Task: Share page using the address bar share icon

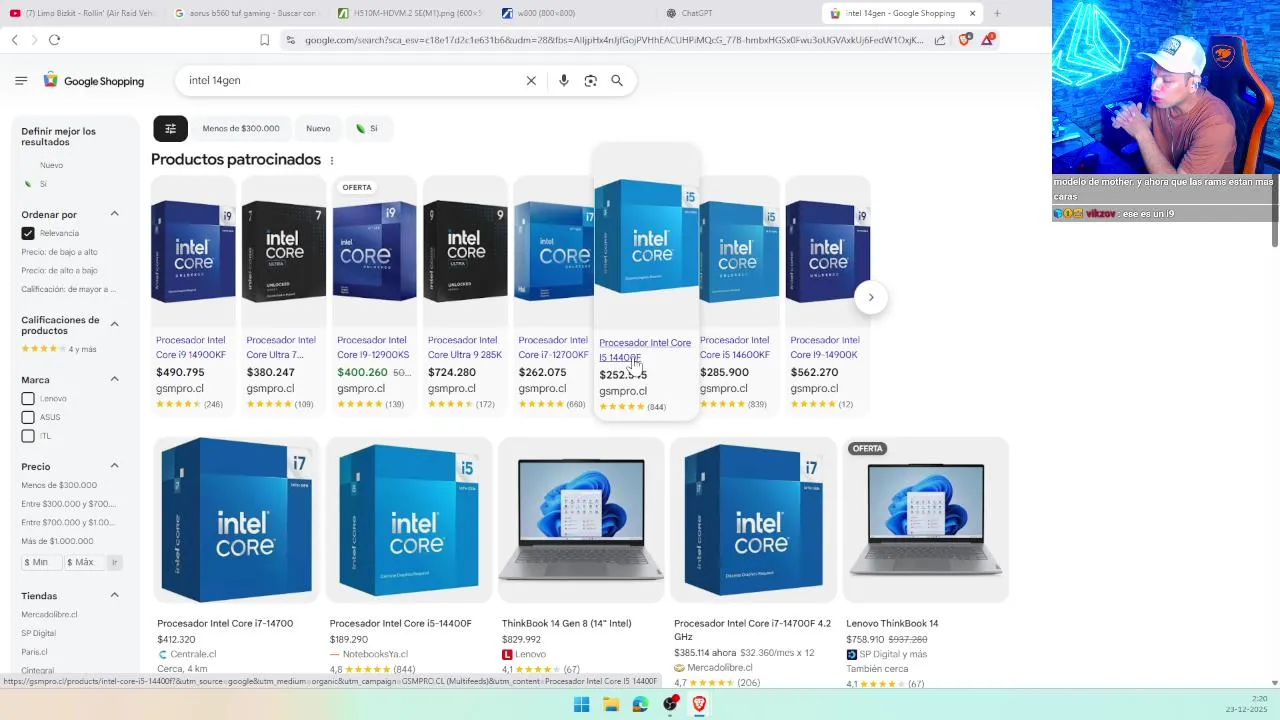Action: (940, 40)
